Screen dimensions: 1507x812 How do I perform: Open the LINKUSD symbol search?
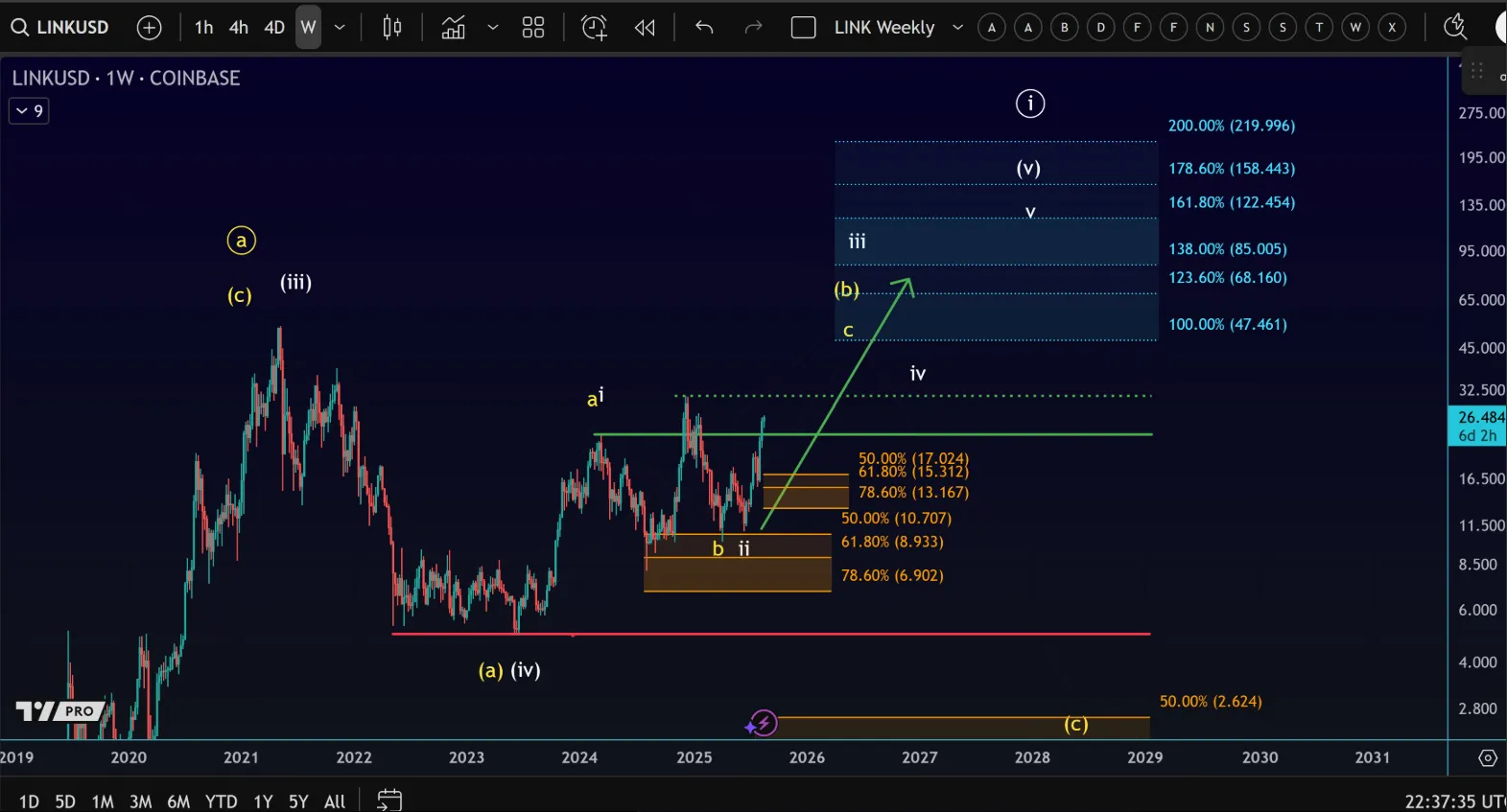[x=61, y=28]
